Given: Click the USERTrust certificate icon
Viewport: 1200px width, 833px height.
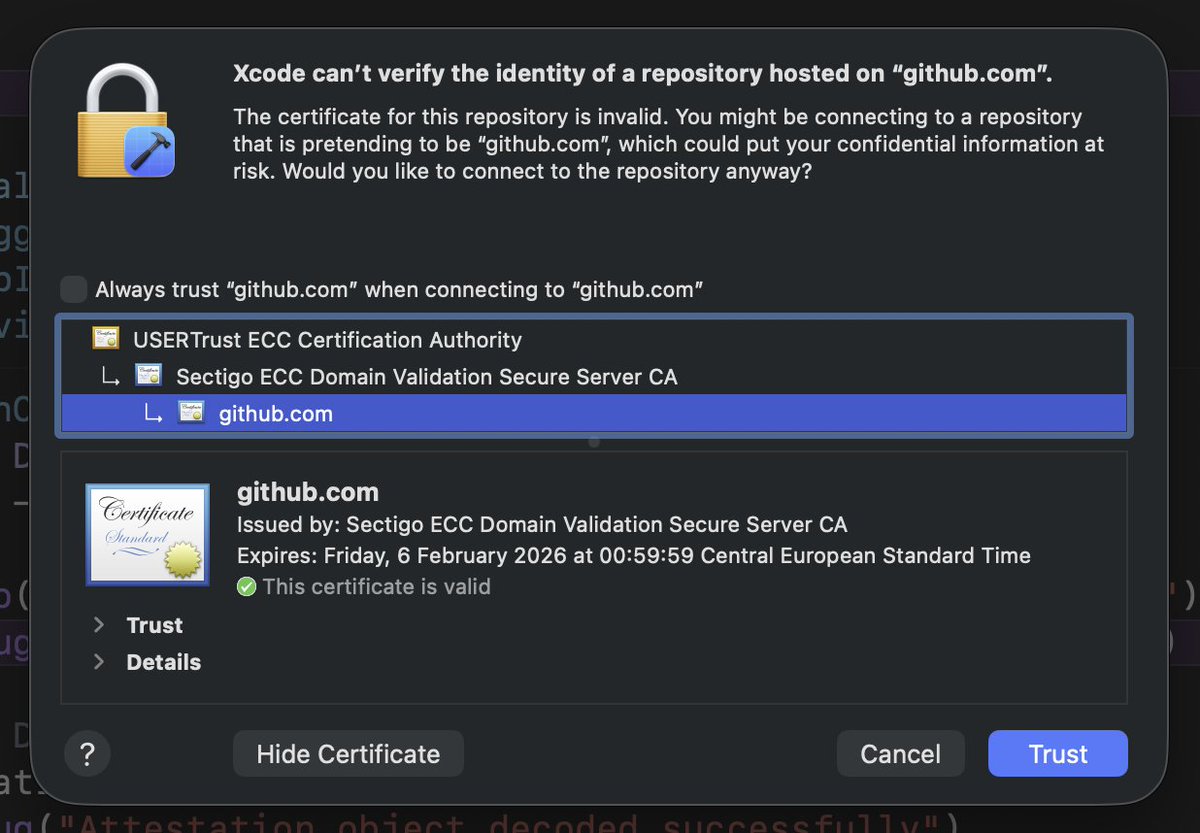Looking at the screenshot, I should tap(105, 339).
